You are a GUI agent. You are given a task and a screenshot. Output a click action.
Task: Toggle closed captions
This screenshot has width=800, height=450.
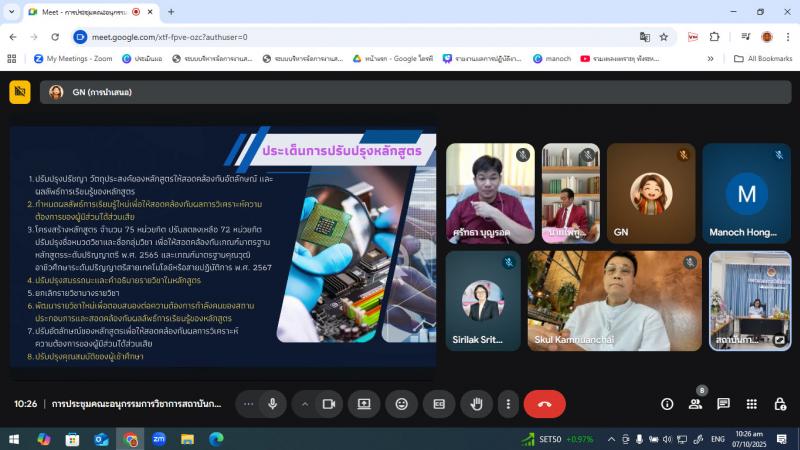point(439,404)
